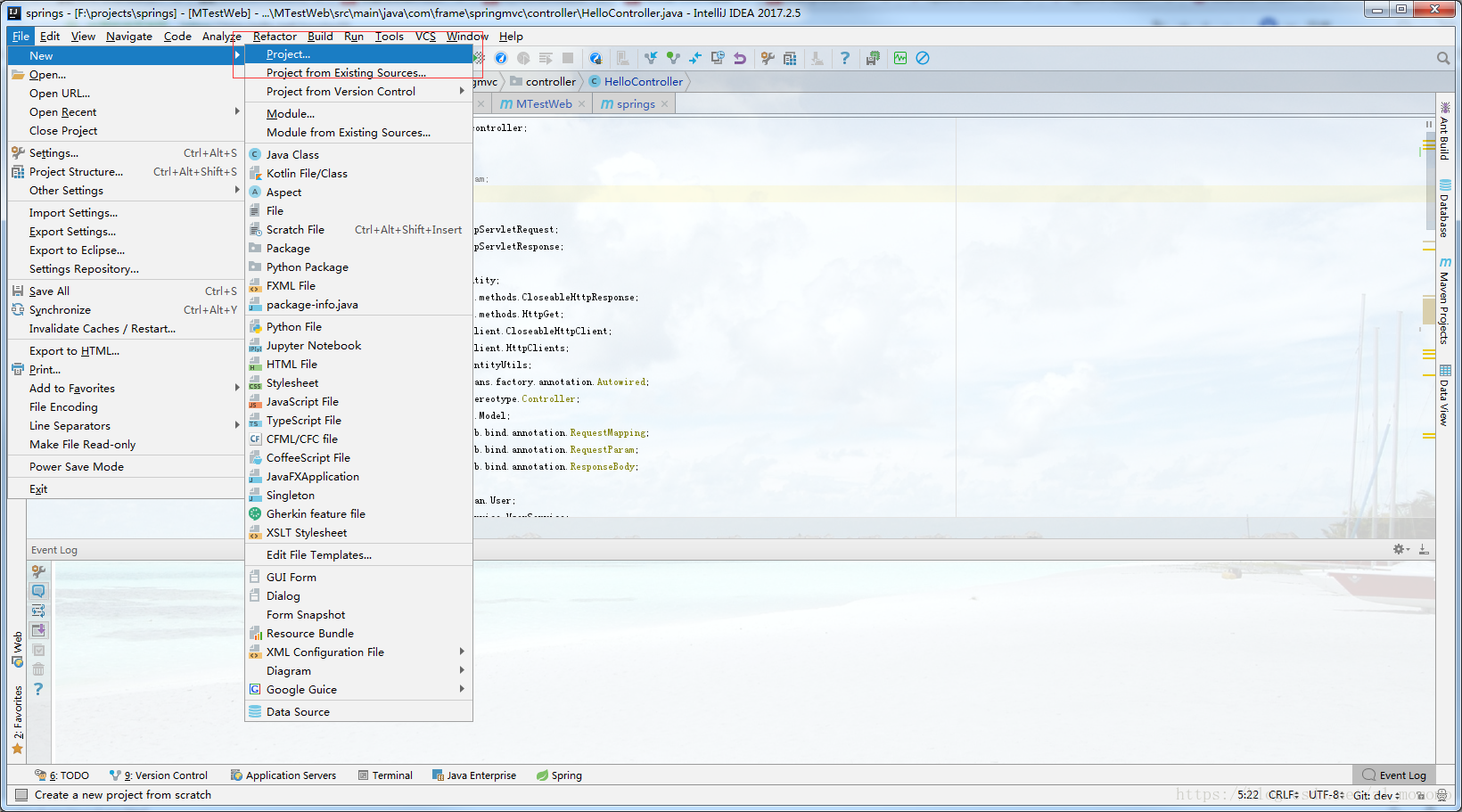
Task: Select Package in the New submenu
Action: pos(358,248)
